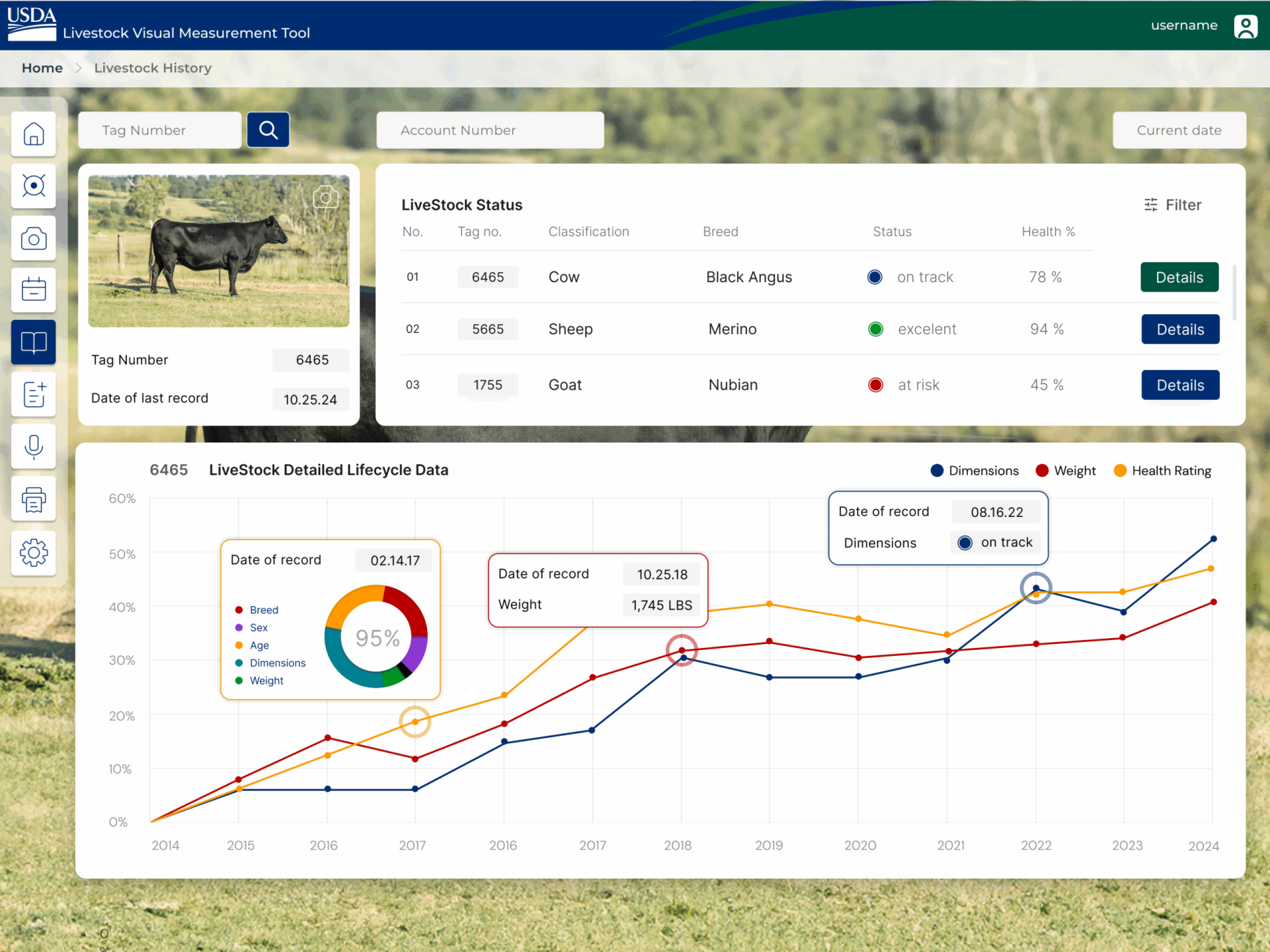Open the Current date picker
1270x952 pixels.
(1179, 130)
